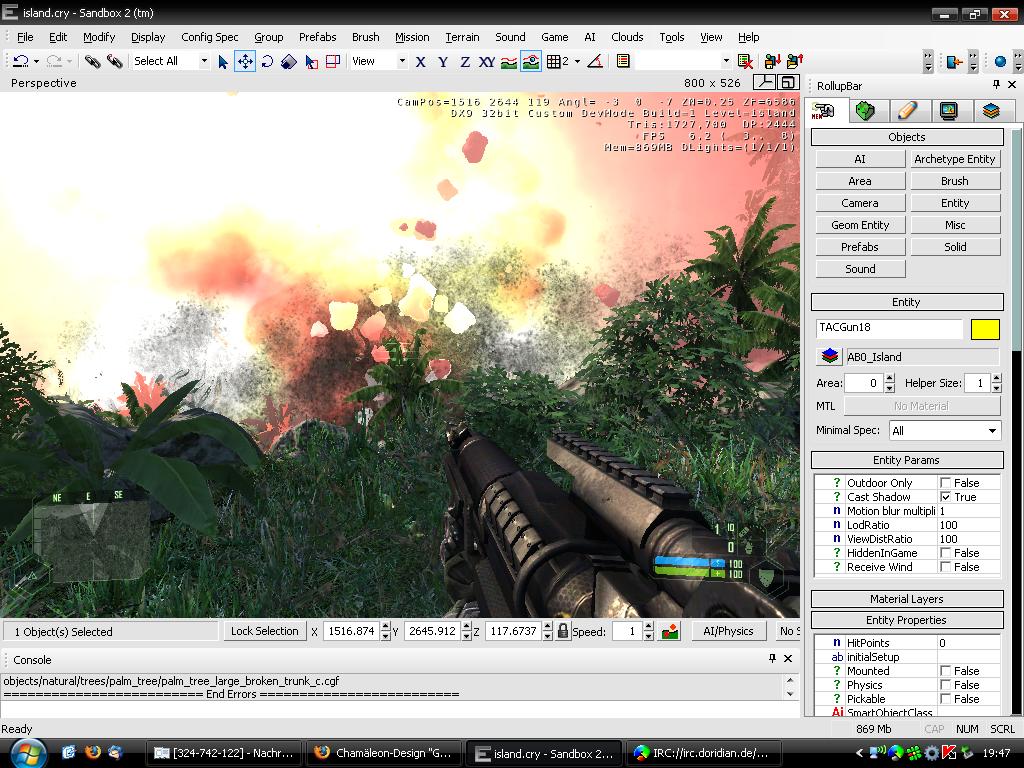Uncheck the Cast Shadow checkbox
The width and height of the screenshot is (1024, 768).
(x=945, y=497)
